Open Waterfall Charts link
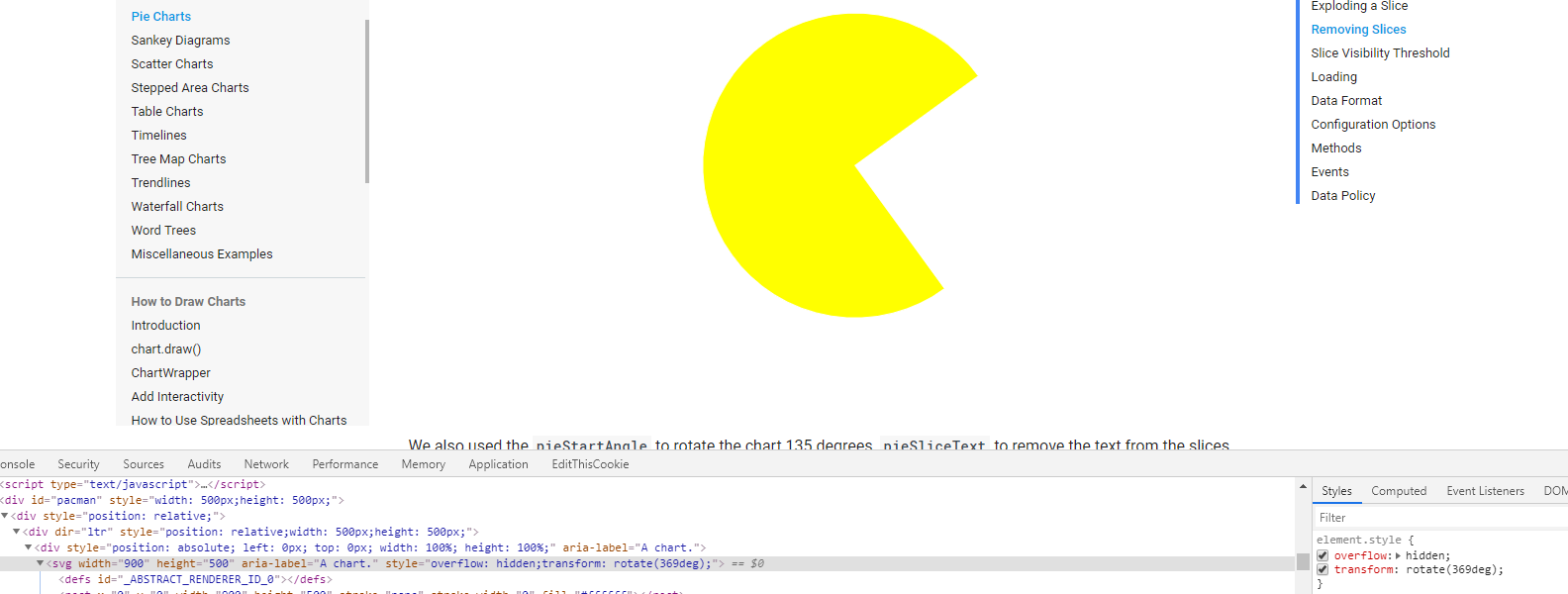Image resolution: width=1568 pixels, height=594 pixels. point(177,207)
